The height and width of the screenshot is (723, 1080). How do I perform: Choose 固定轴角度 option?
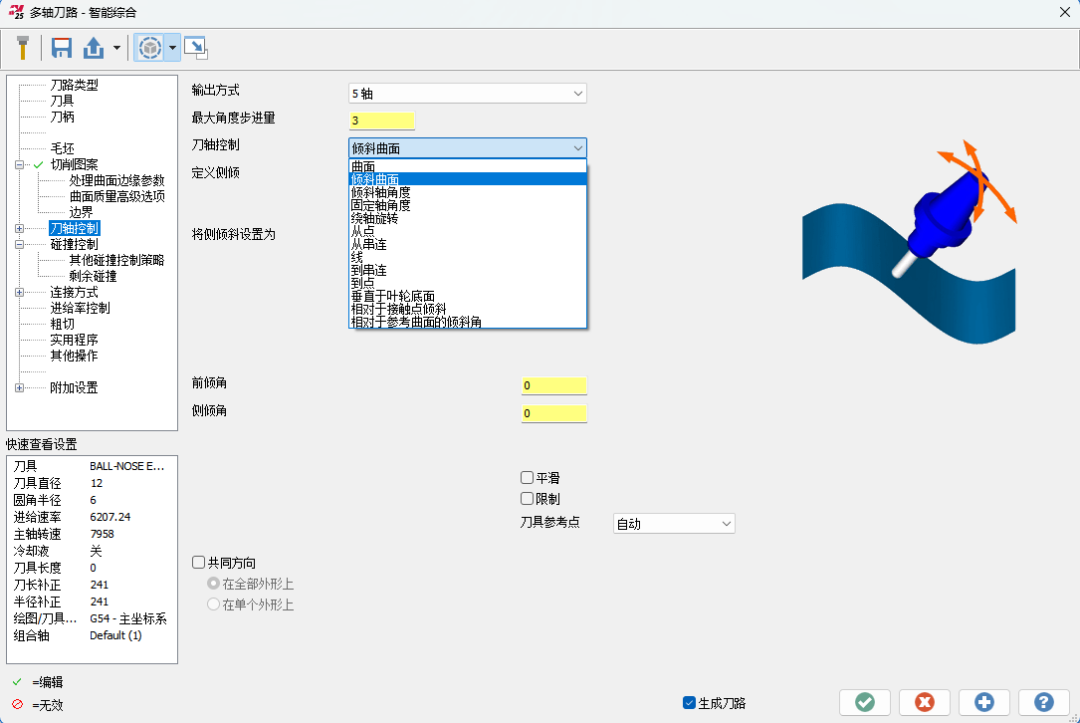point(468,205)
